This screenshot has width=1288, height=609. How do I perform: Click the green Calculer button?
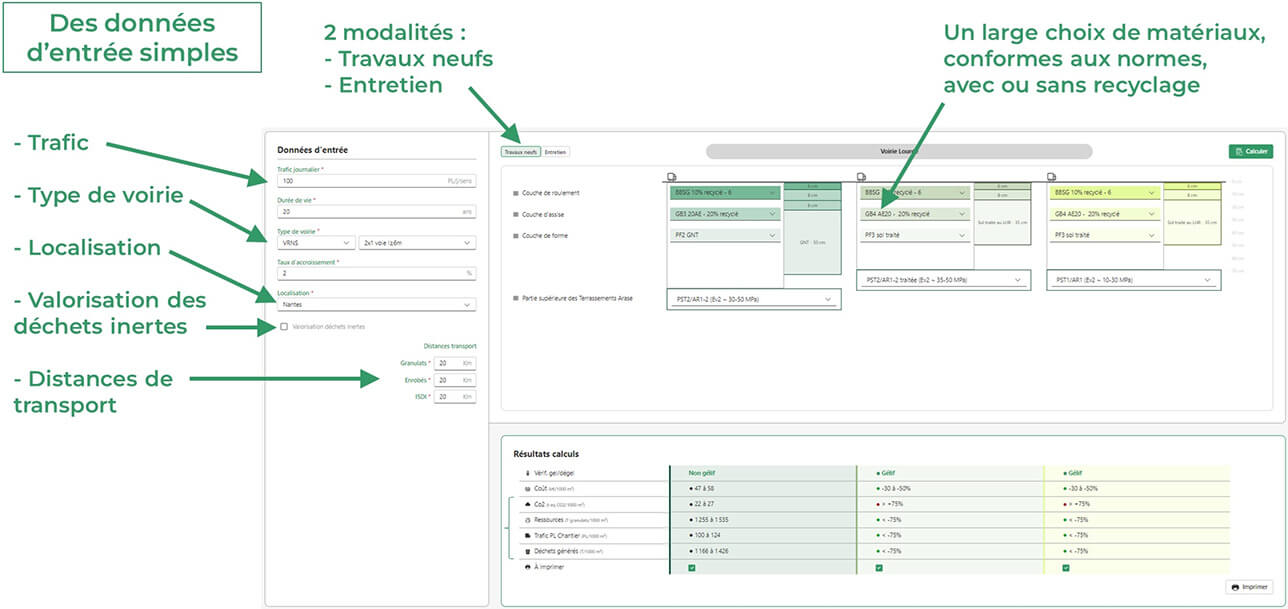pyautogui.click(x=1250, y=151)
